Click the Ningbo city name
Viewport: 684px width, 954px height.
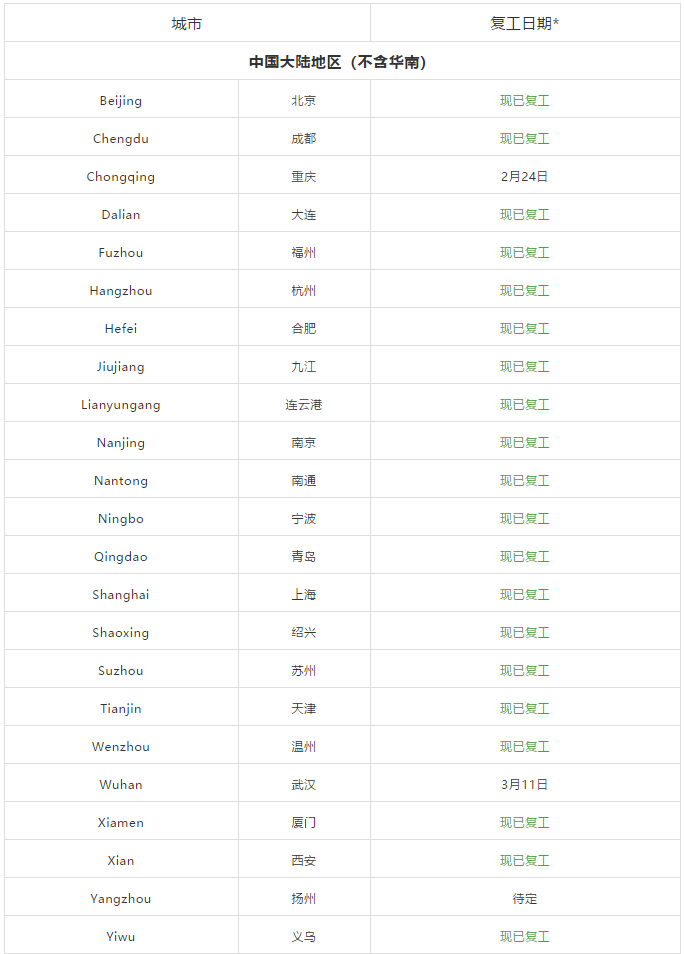pos(121,519)
